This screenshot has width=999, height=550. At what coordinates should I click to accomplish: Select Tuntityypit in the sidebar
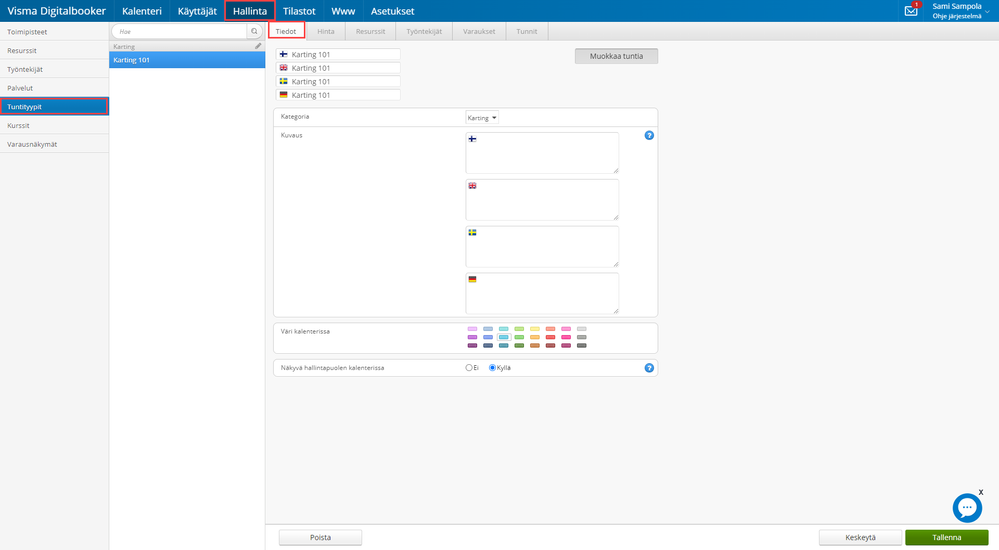(x=54, y=106)
